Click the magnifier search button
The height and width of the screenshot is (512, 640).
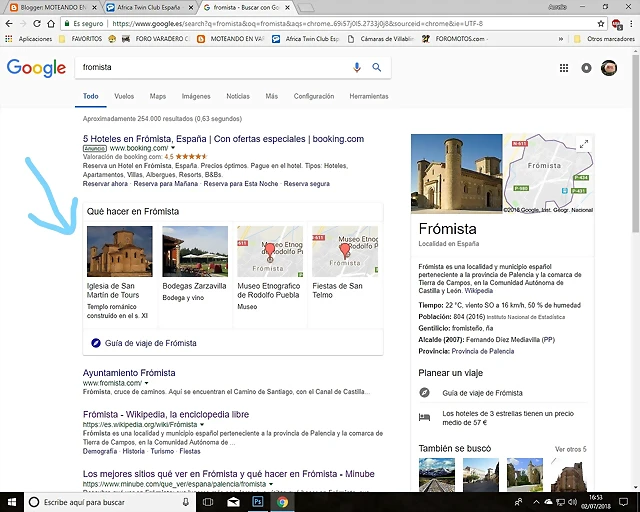point(376,67)
